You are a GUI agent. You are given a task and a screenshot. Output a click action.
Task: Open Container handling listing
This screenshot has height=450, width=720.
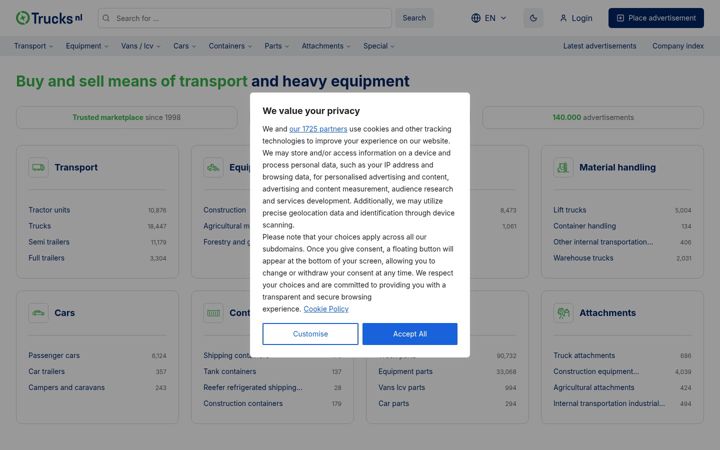(x=585, y=226)
